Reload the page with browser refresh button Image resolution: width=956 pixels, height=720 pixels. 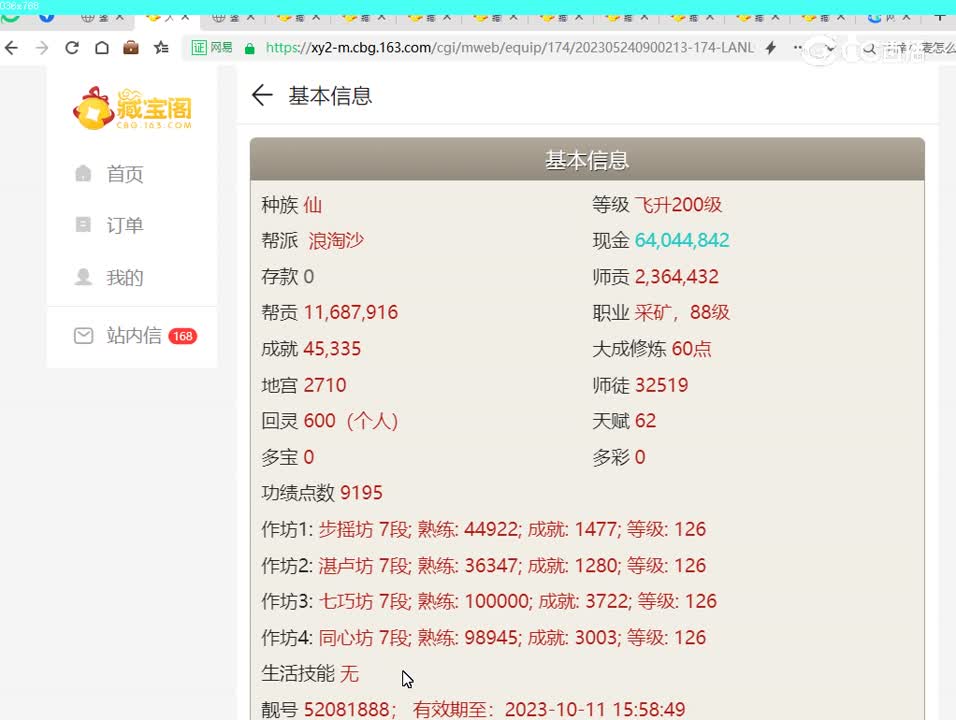[x=72, y=48]
